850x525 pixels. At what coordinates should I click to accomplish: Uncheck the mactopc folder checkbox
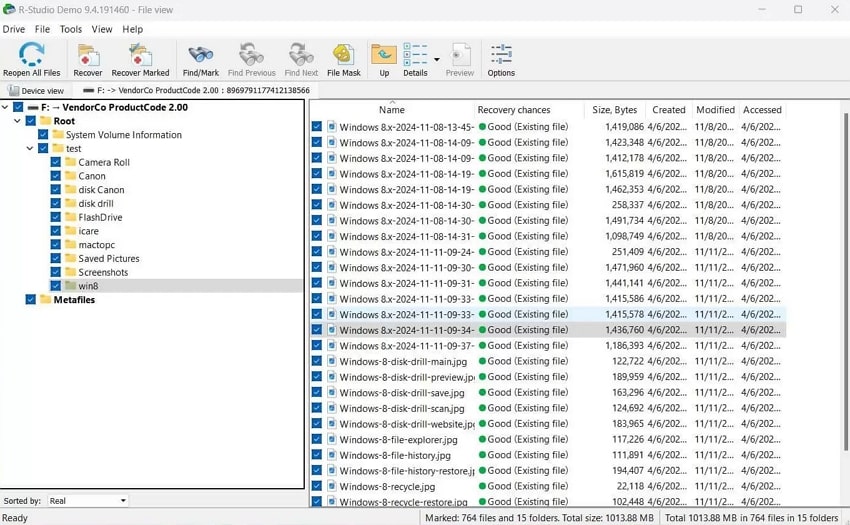pos(55,244)
